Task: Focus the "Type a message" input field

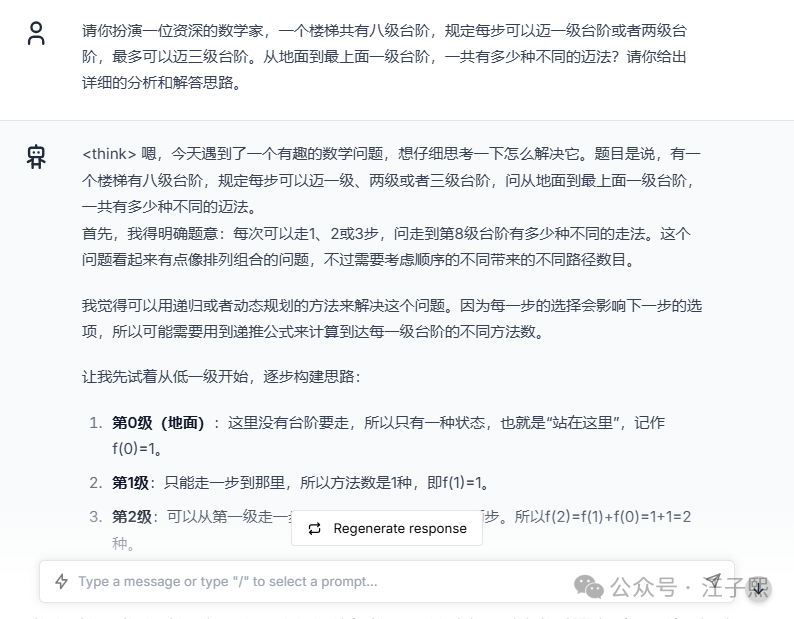Action: [387, 582]
